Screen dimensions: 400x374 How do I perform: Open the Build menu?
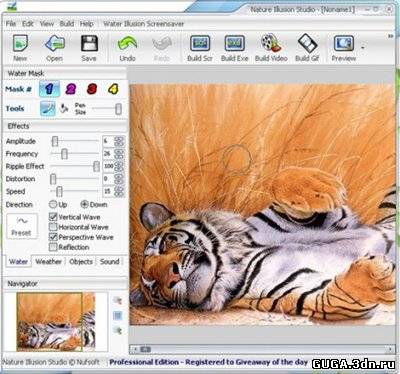(67, 24)
